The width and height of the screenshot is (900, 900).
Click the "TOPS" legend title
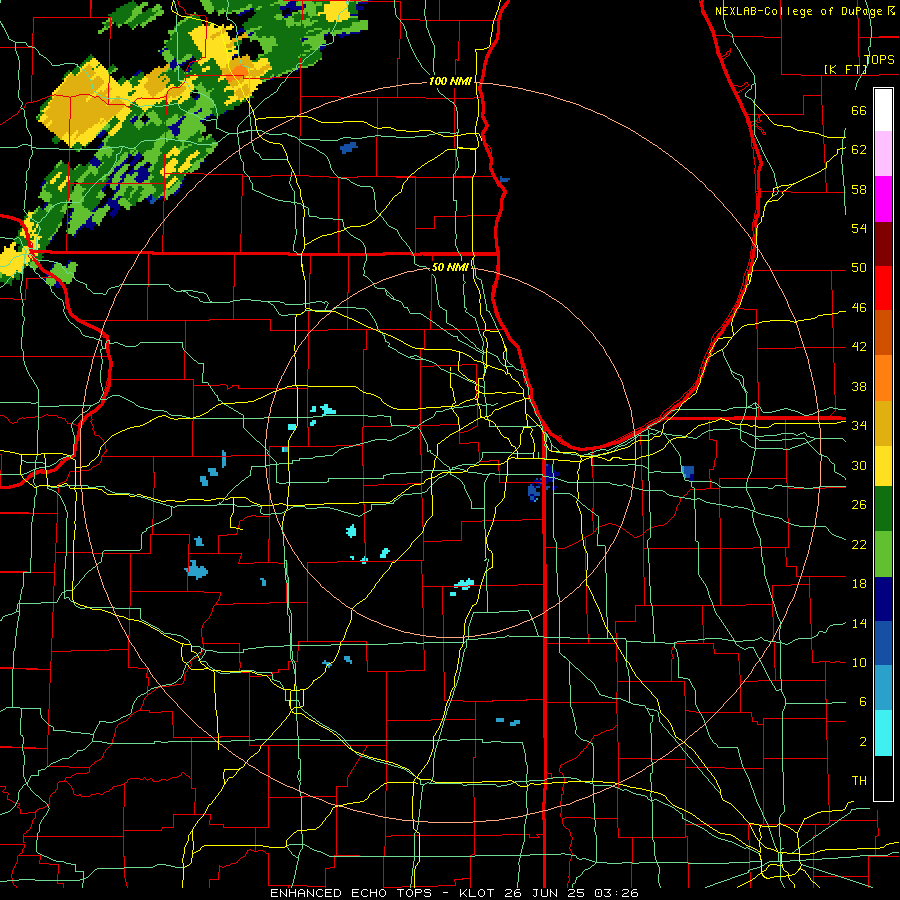[879, 59]
